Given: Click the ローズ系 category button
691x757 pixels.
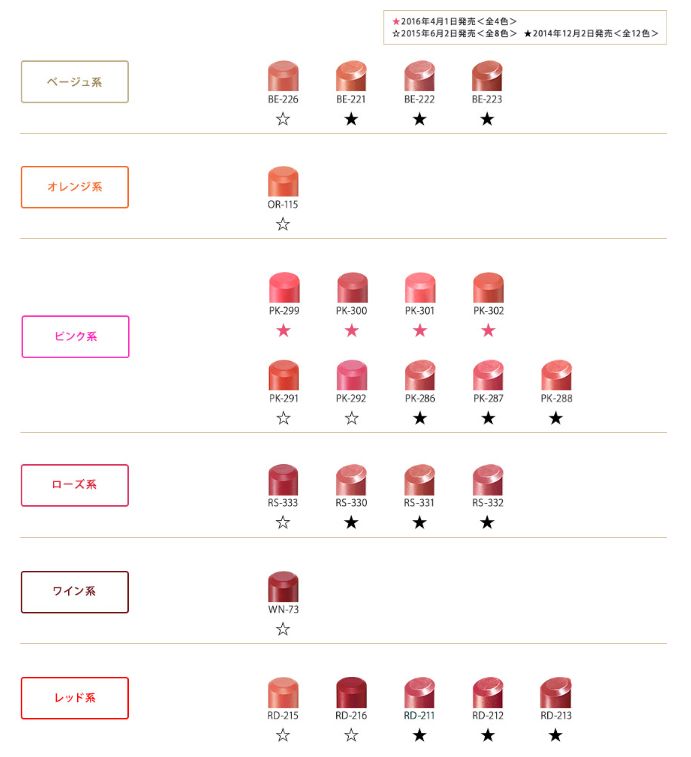Looking at the screenshot, I should (x=75, y=485).
